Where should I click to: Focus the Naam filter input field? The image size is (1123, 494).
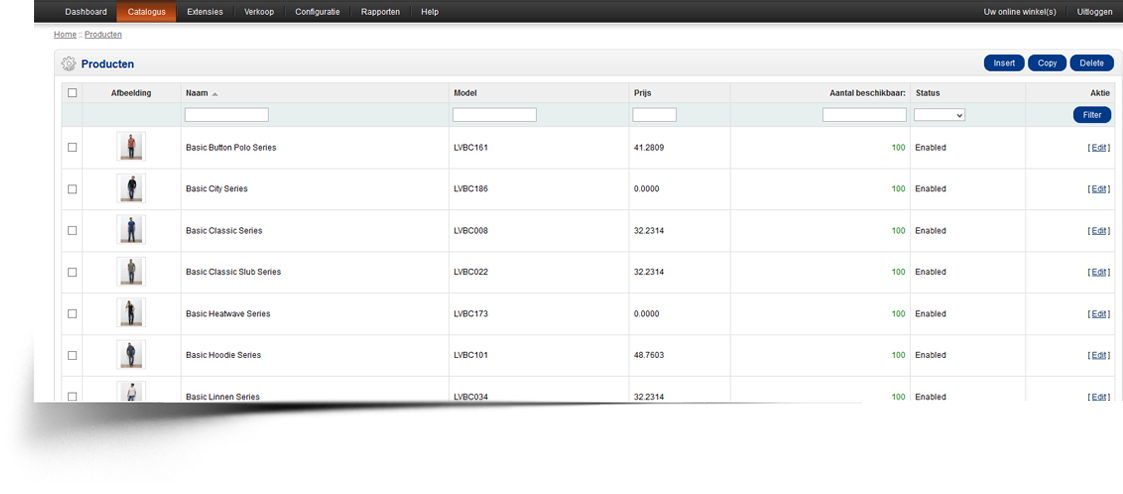[226, 115]
